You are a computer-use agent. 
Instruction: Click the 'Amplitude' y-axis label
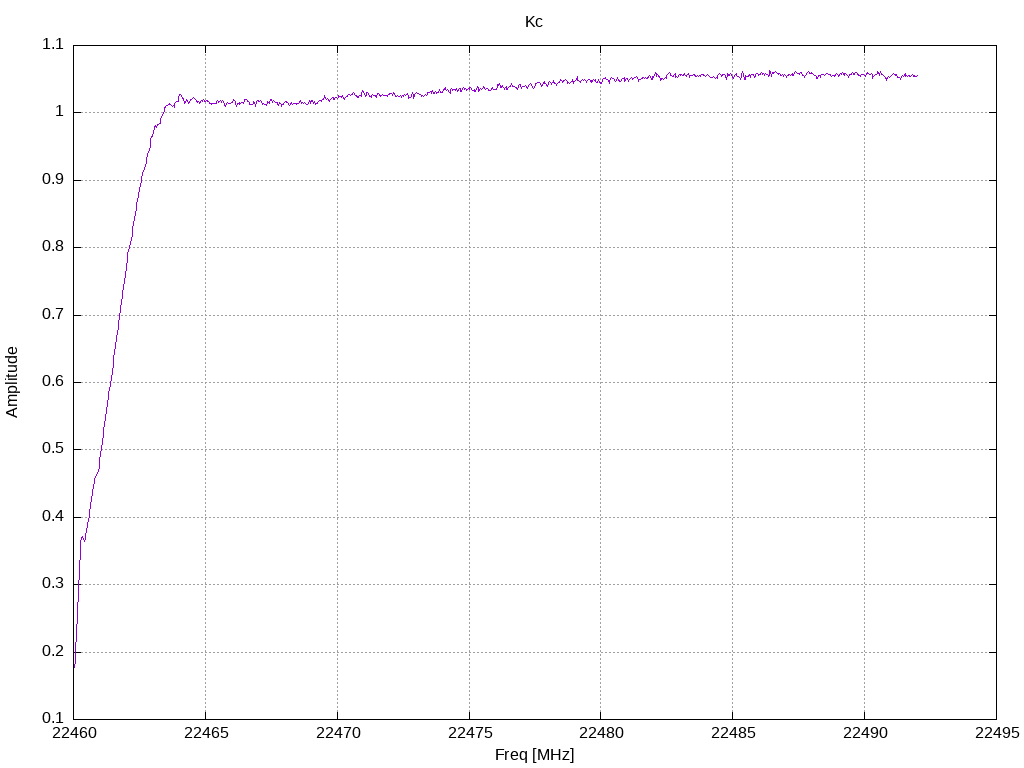pyautogui.click(x=12, y=382)
